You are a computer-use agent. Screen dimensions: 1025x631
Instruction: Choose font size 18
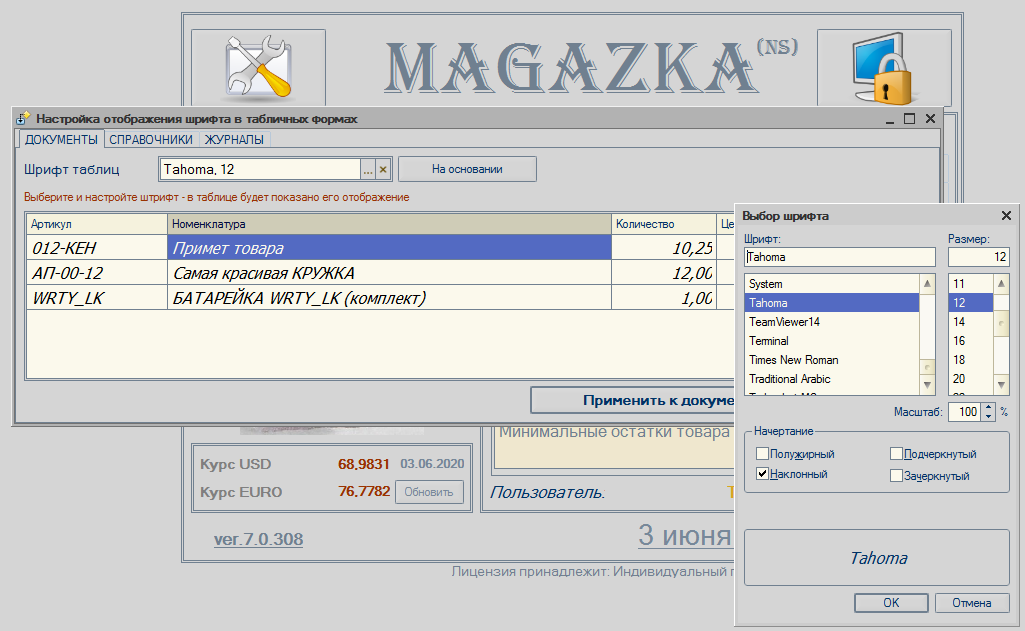tap(971, 360)
